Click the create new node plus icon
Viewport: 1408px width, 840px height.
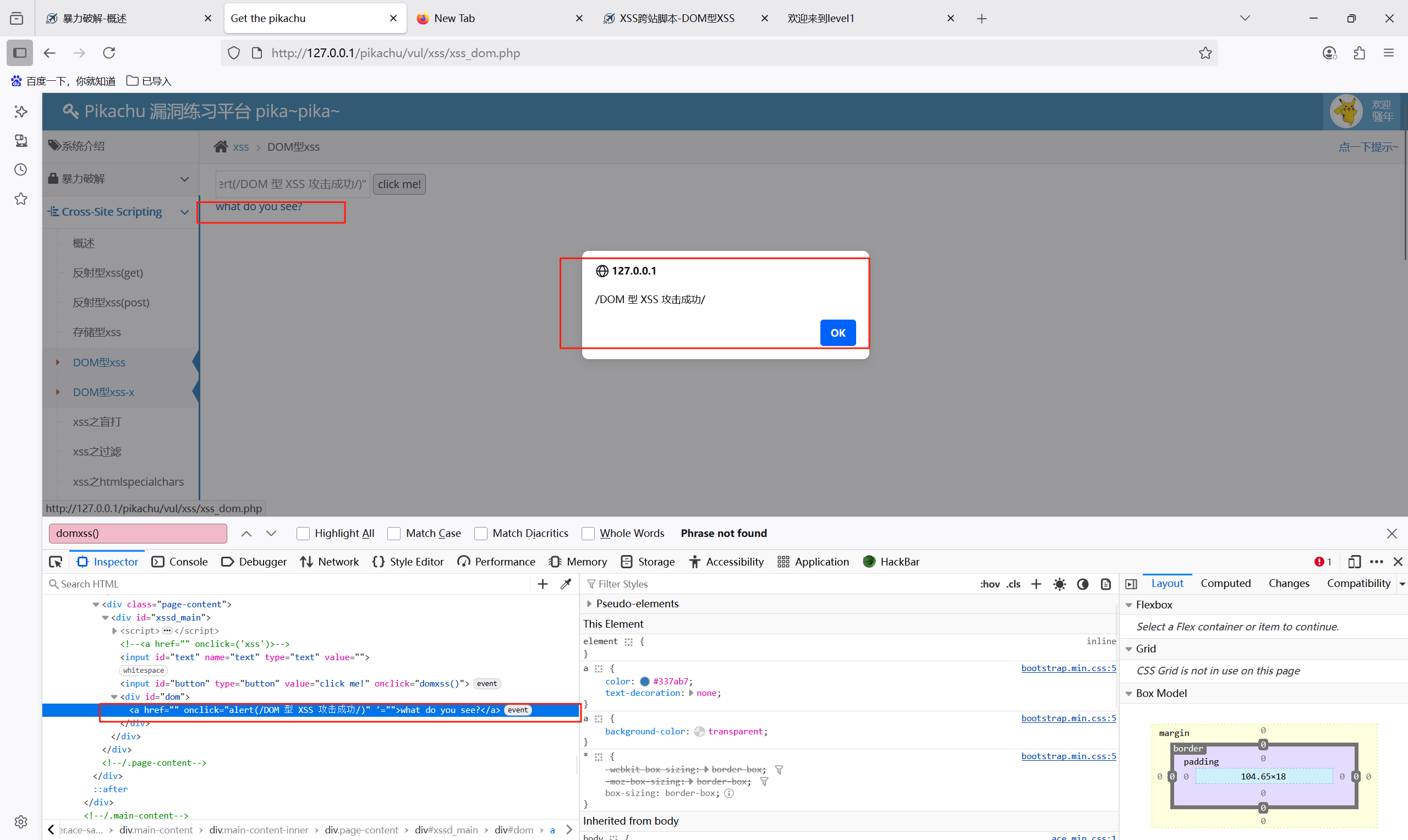click(x=543, y=584)
